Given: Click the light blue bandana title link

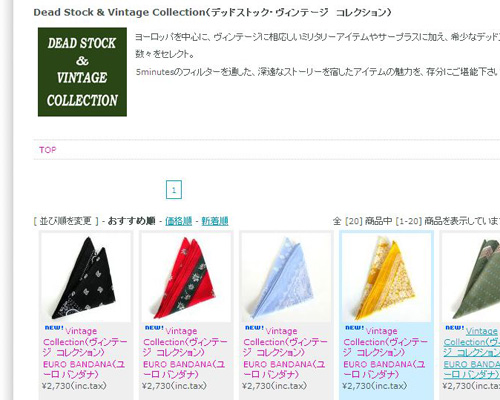Looking at the screenshot, I should click(x=285, y=353).
